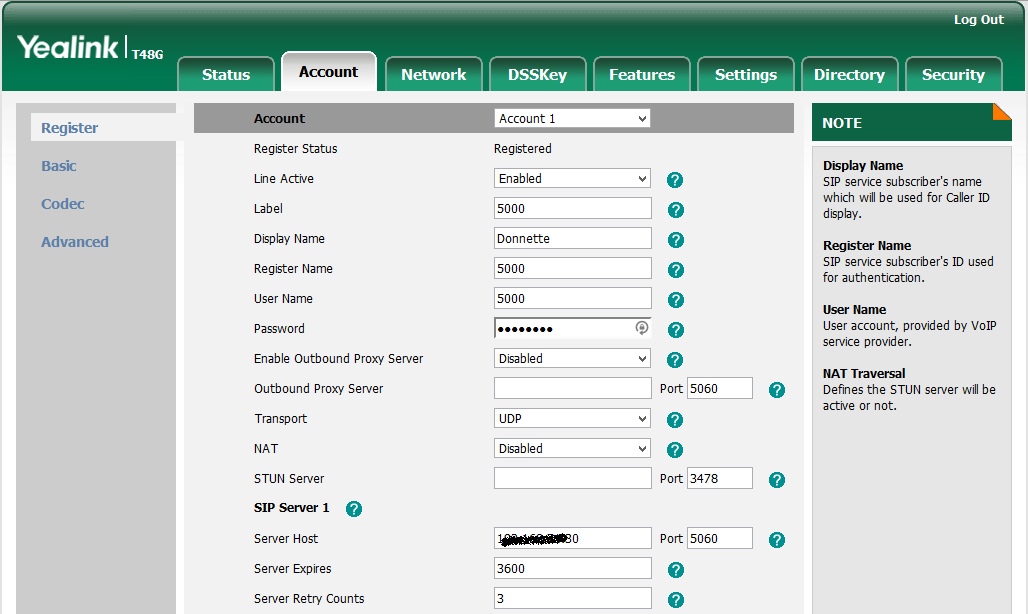Click the Server Host Port field
This screenshot has width=1028, height=614.
point(720,538)
